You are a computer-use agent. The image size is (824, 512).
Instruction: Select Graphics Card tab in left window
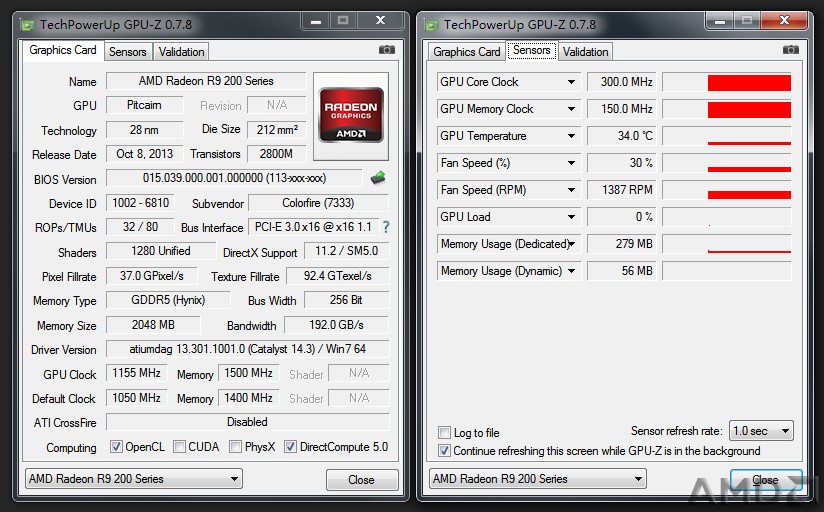click(63, 50)
